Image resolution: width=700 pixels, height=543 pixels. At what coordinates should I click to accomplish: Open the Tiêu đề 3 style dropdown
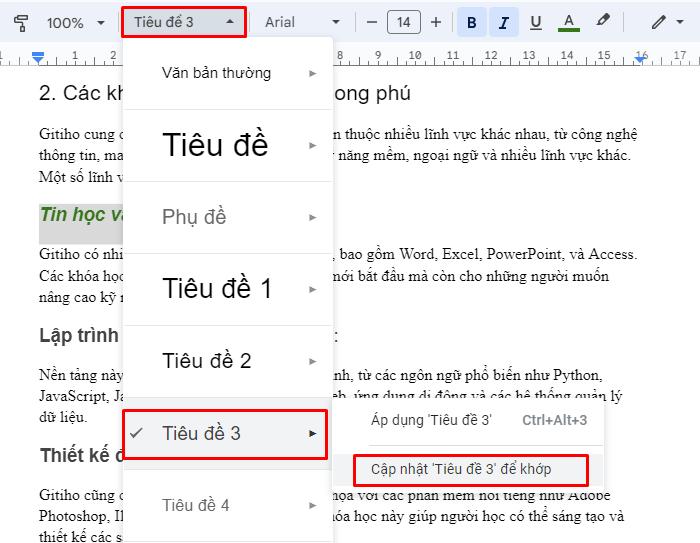click(183, 22)
